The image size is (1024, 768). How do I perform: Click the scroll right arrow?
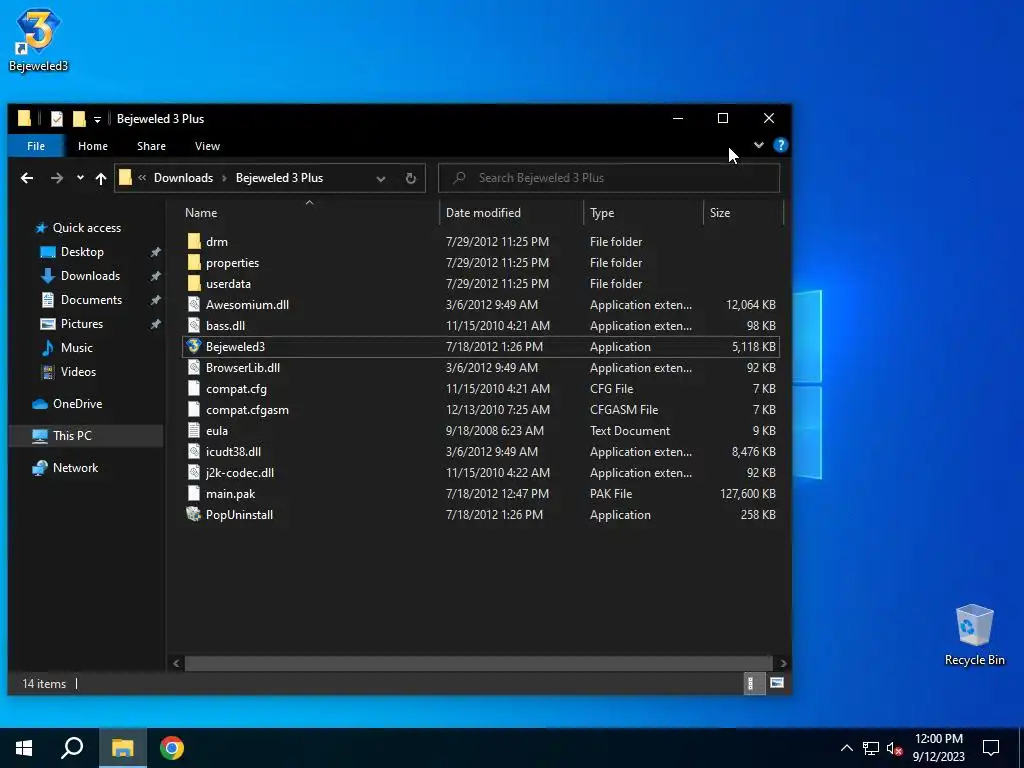(782, 663)
